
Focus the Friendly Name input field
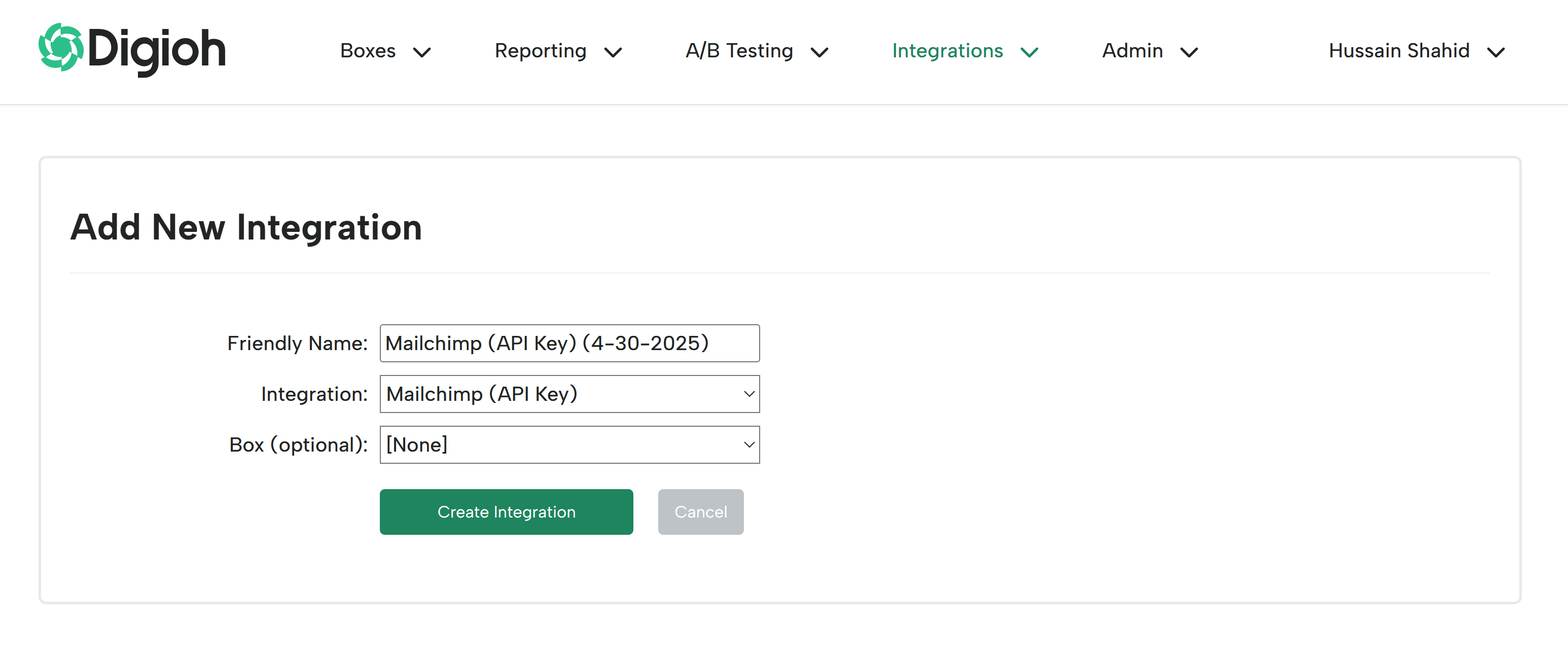(569, 344)
